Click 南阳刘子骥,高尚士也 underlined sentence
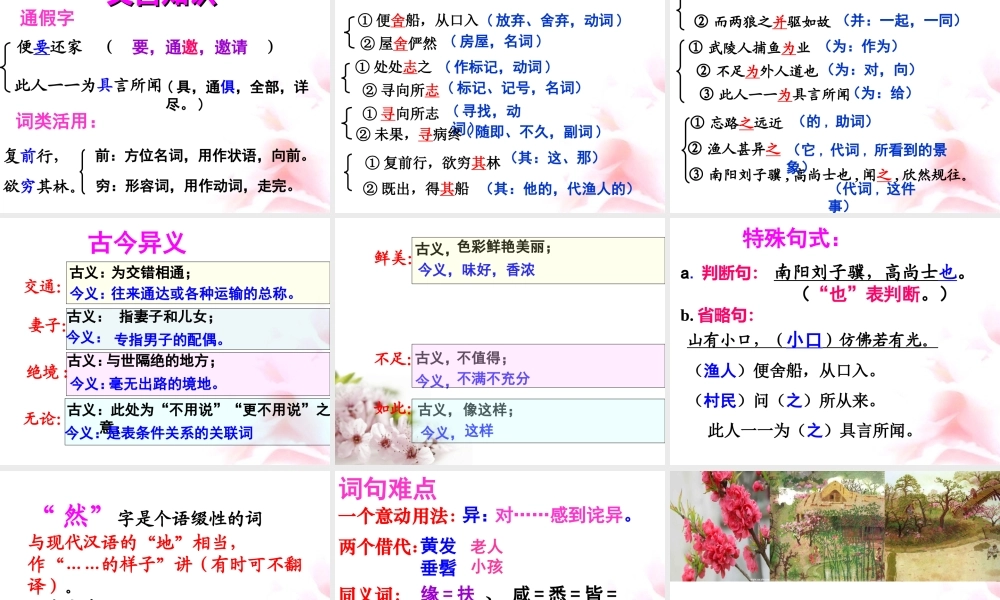 pos(865,272)
